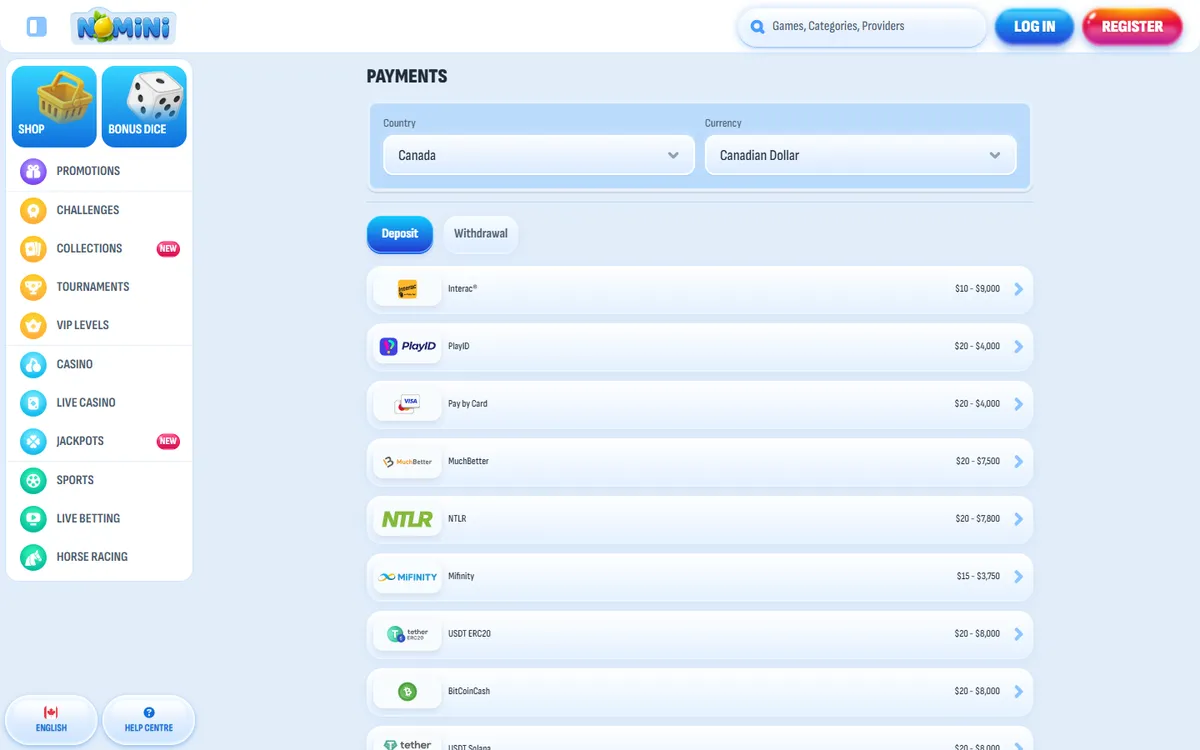Toggle the sidebar collapse icon

coord(37,27)
